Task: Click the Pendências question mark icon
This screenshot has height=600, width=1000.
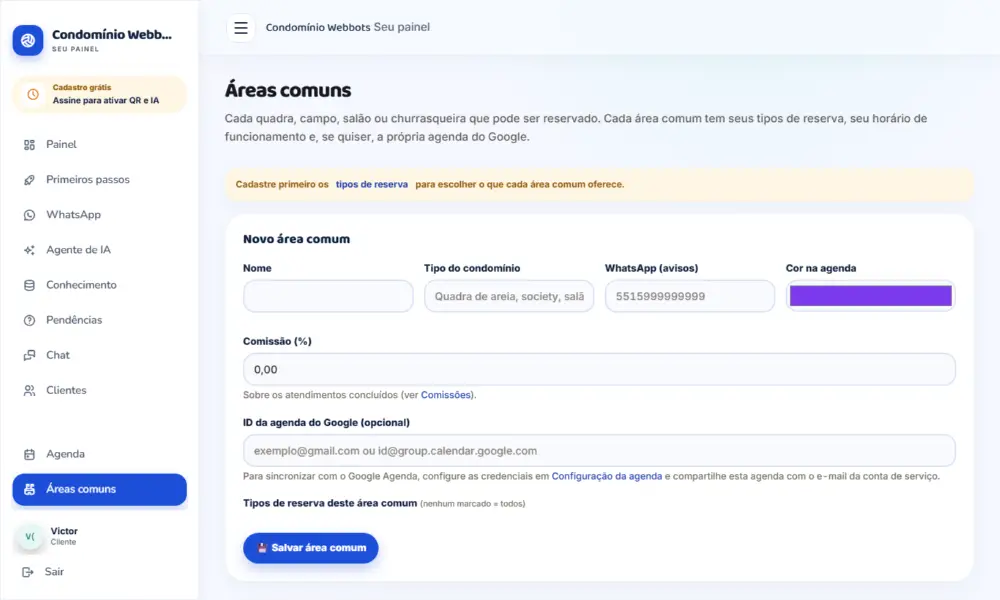Action: pyautogui.click(x=29, y=320)
